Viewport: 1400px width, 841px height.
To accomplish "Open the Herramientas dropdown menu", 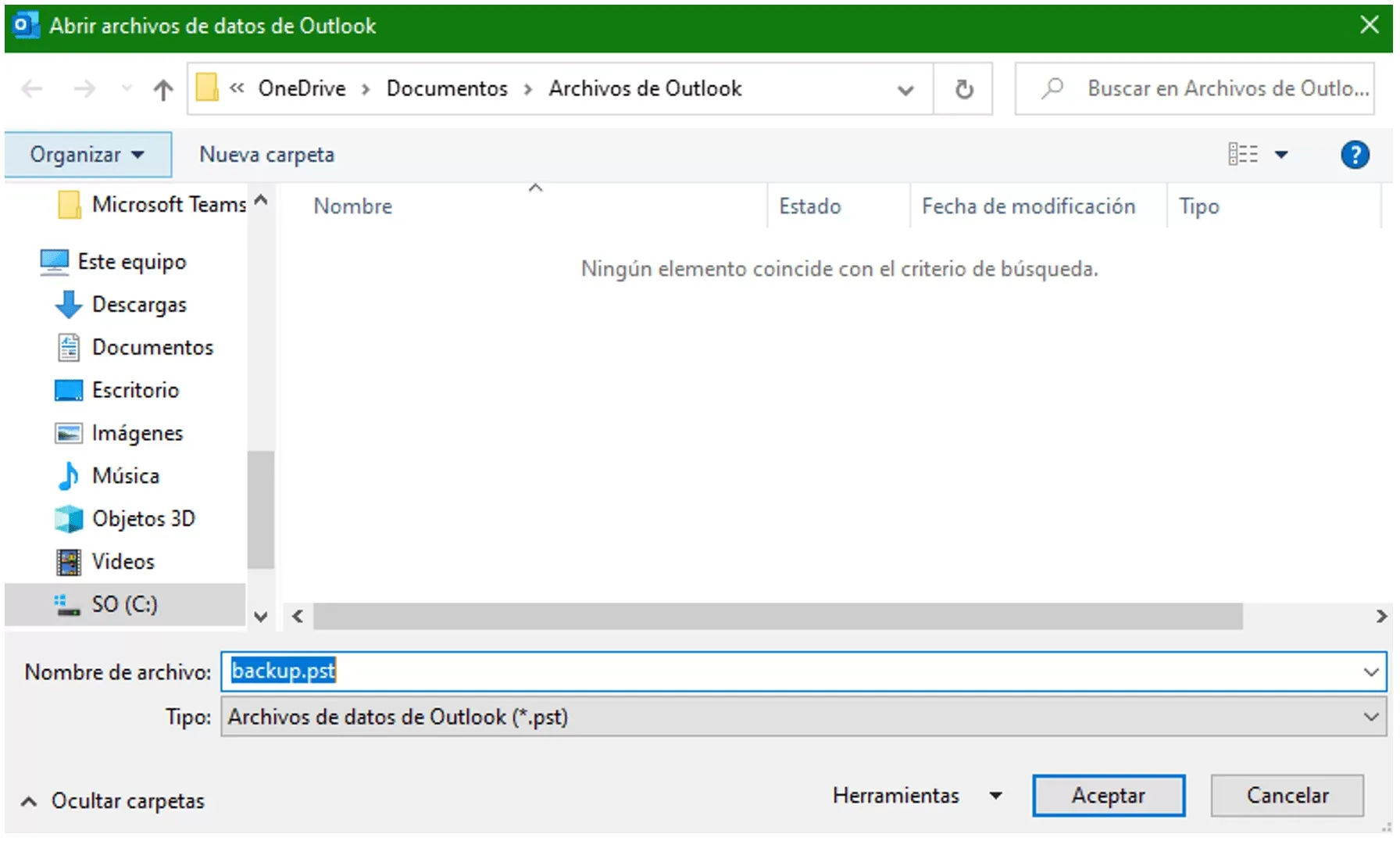I will coord(917,796).
